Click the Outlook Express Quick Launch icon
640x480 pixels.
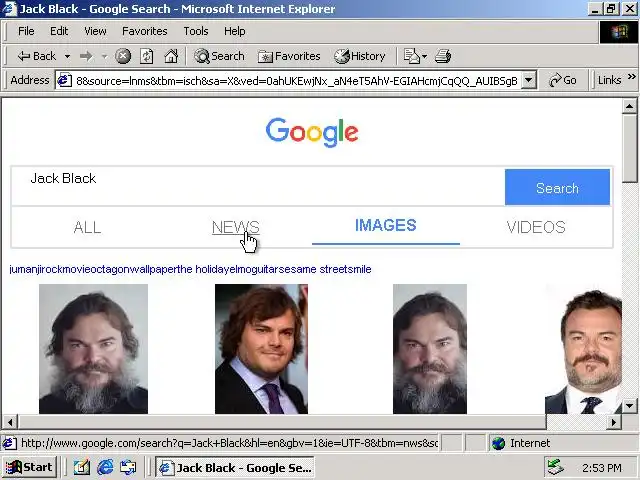(128, 467)
